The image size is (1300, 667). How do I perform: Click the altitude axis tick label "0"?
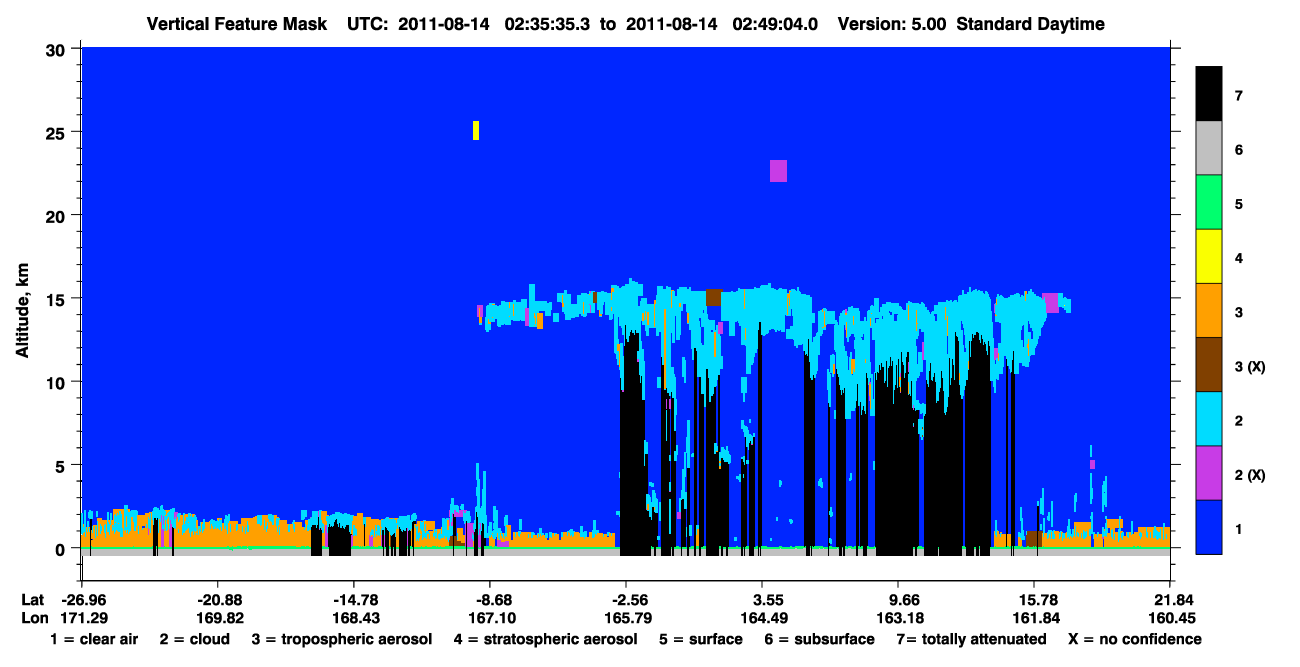pos(61,549)
